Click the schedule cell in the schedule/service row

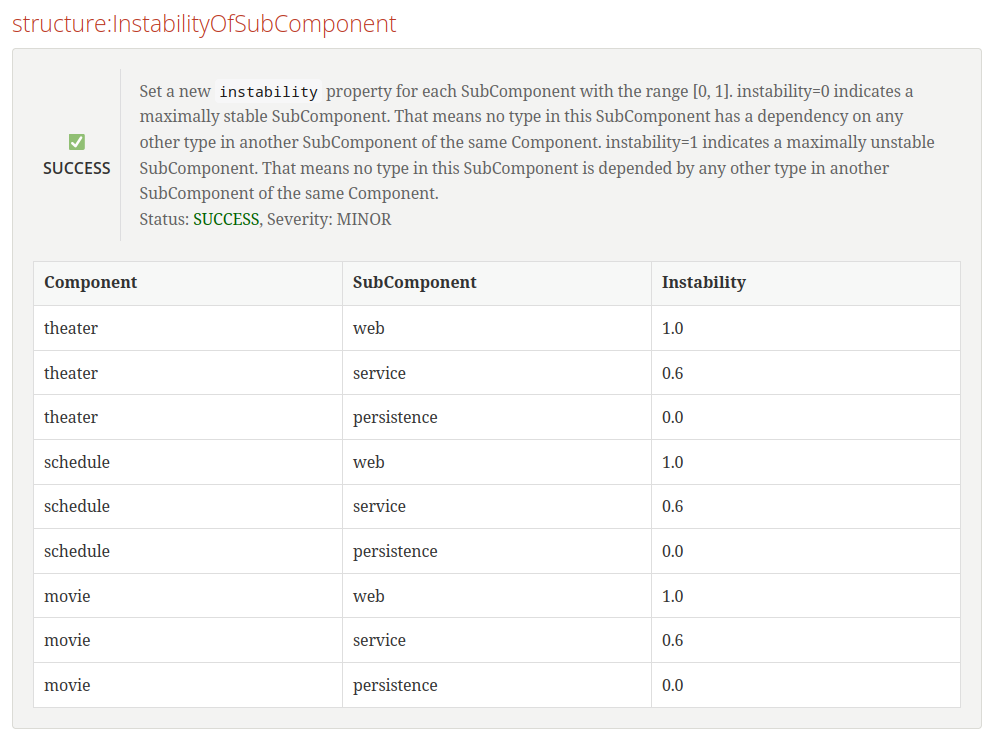coord(77,506)
